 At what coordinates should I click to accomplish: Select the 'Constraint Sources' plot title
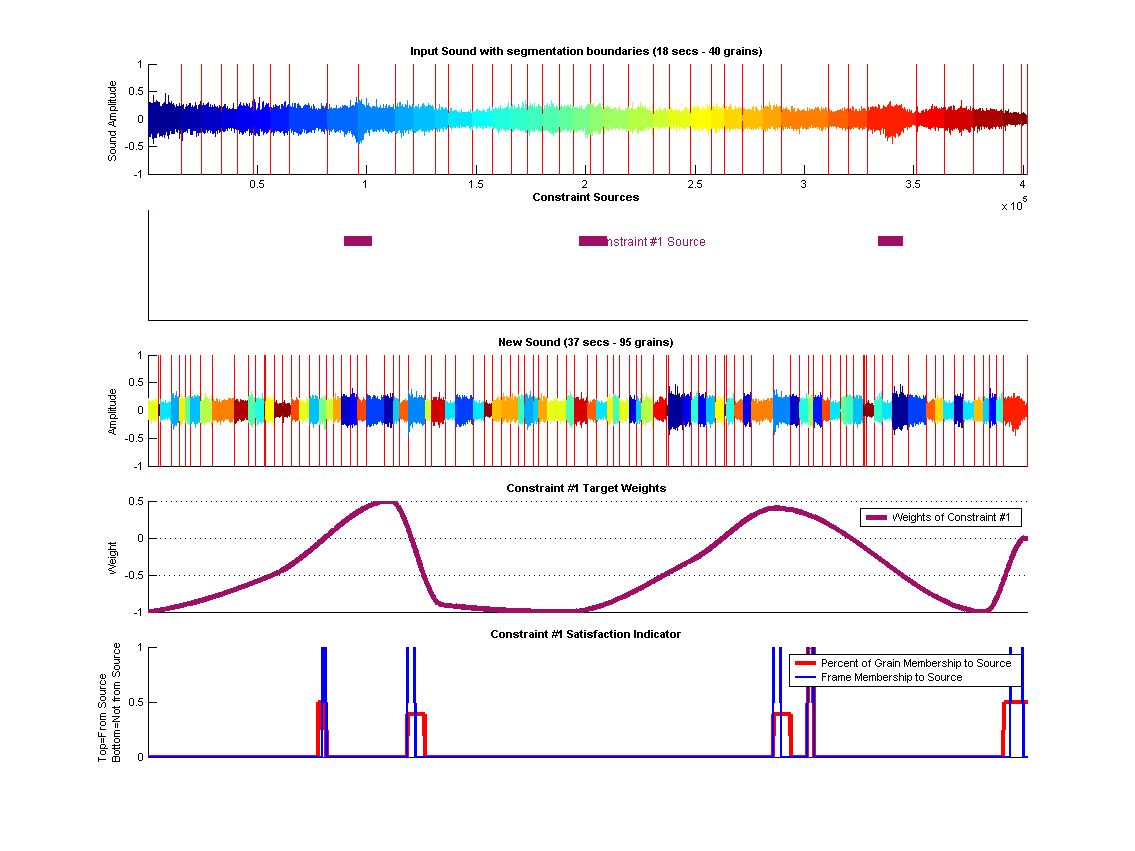pyautogui.click(x=586, y=197)
